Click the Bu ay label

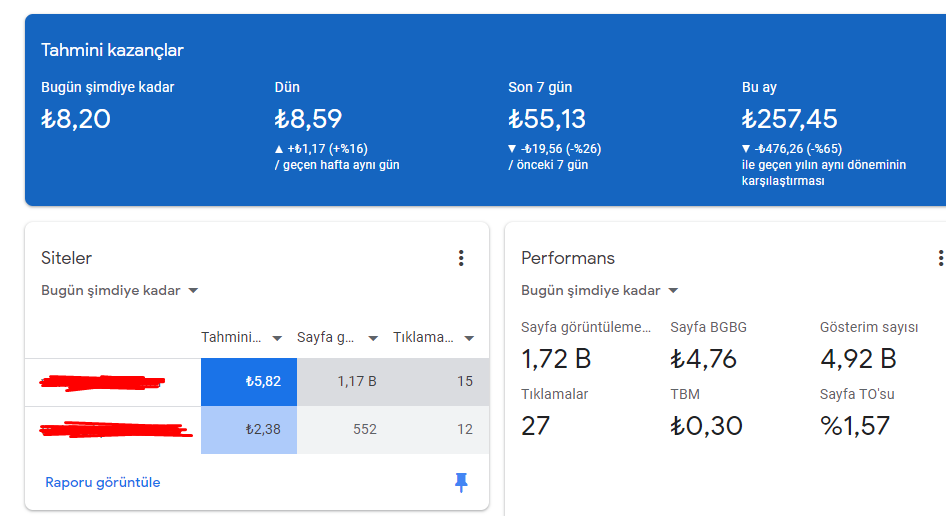759,88
